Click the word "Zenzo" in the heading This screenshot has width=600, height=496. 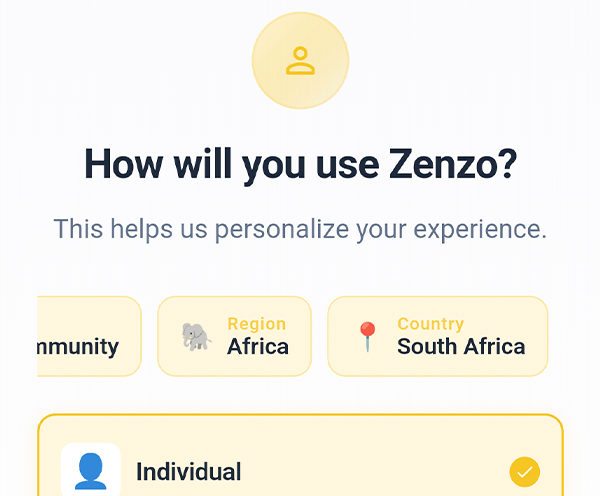pyautogui.click(x=447, y=164)
